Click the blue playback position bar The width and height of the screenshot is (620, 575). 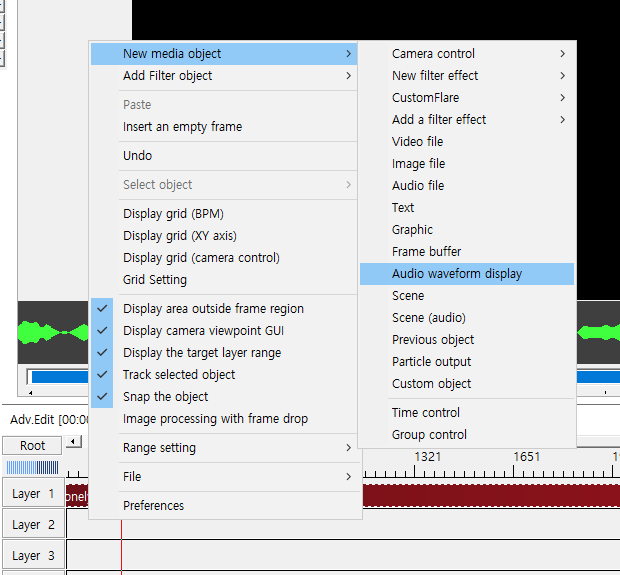pos(59,377)
